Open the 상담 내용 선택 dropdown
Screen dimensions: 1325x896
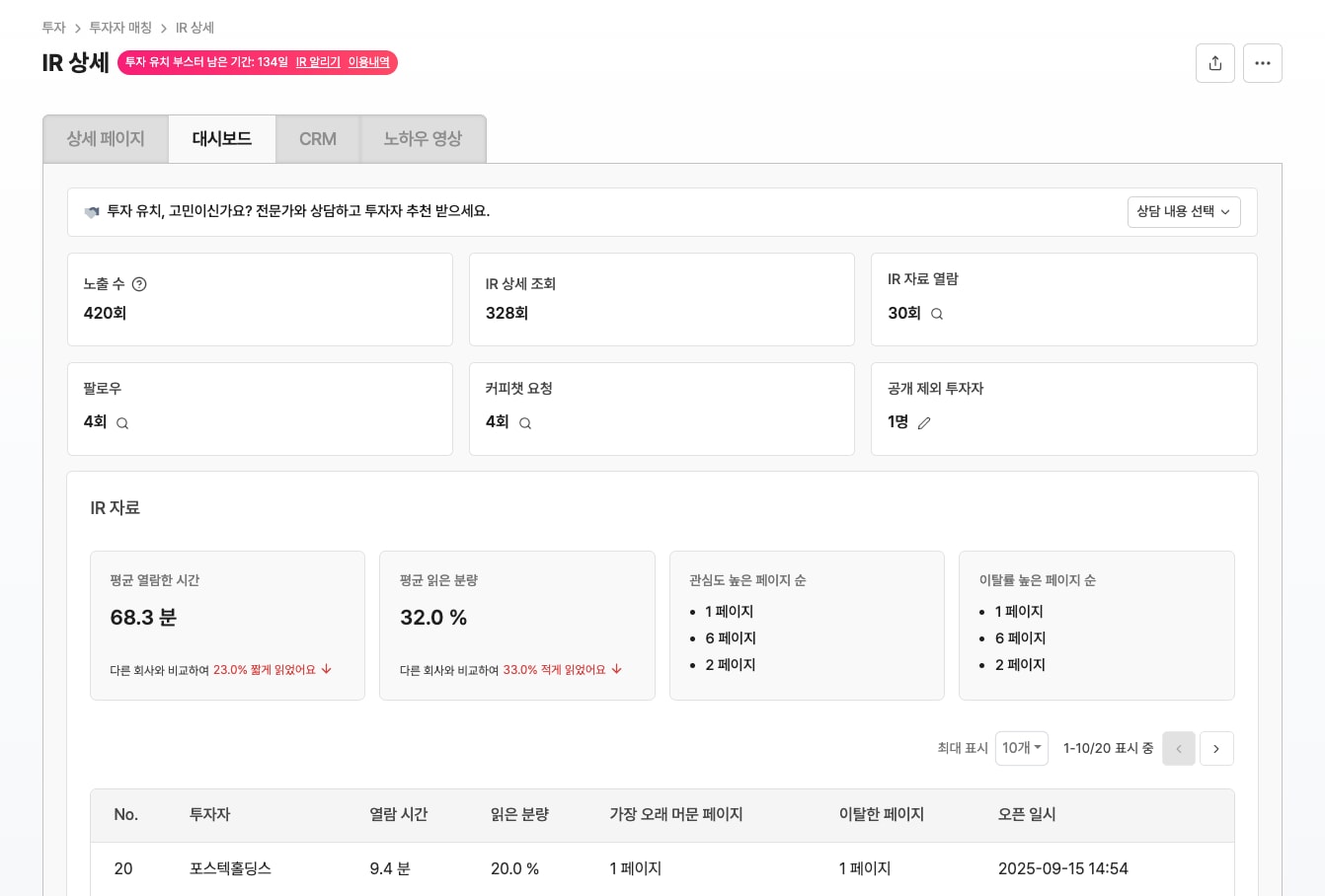coord(1184,212)
